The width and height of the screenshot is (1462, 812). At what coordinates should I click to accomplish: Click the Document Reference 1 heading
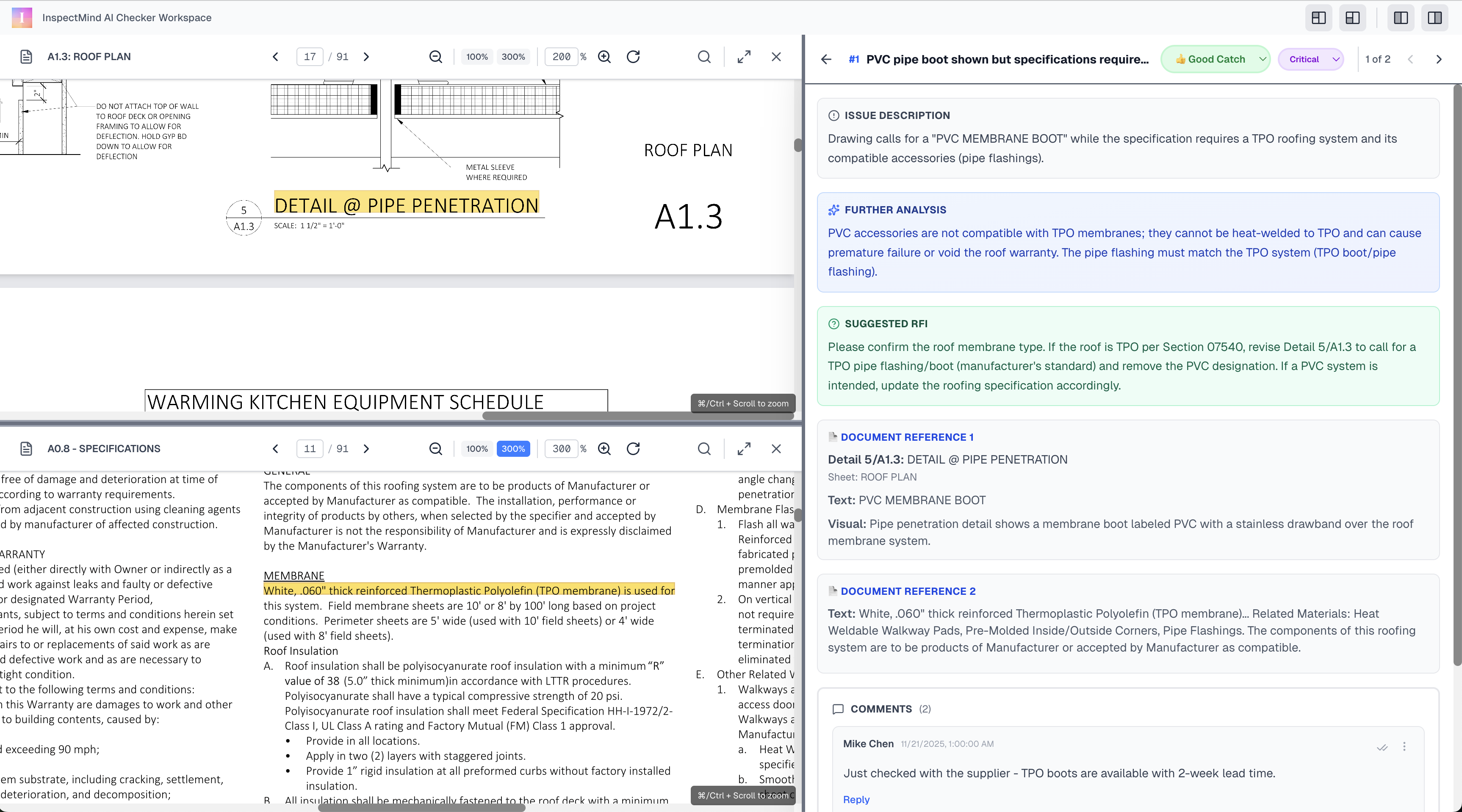906,437
